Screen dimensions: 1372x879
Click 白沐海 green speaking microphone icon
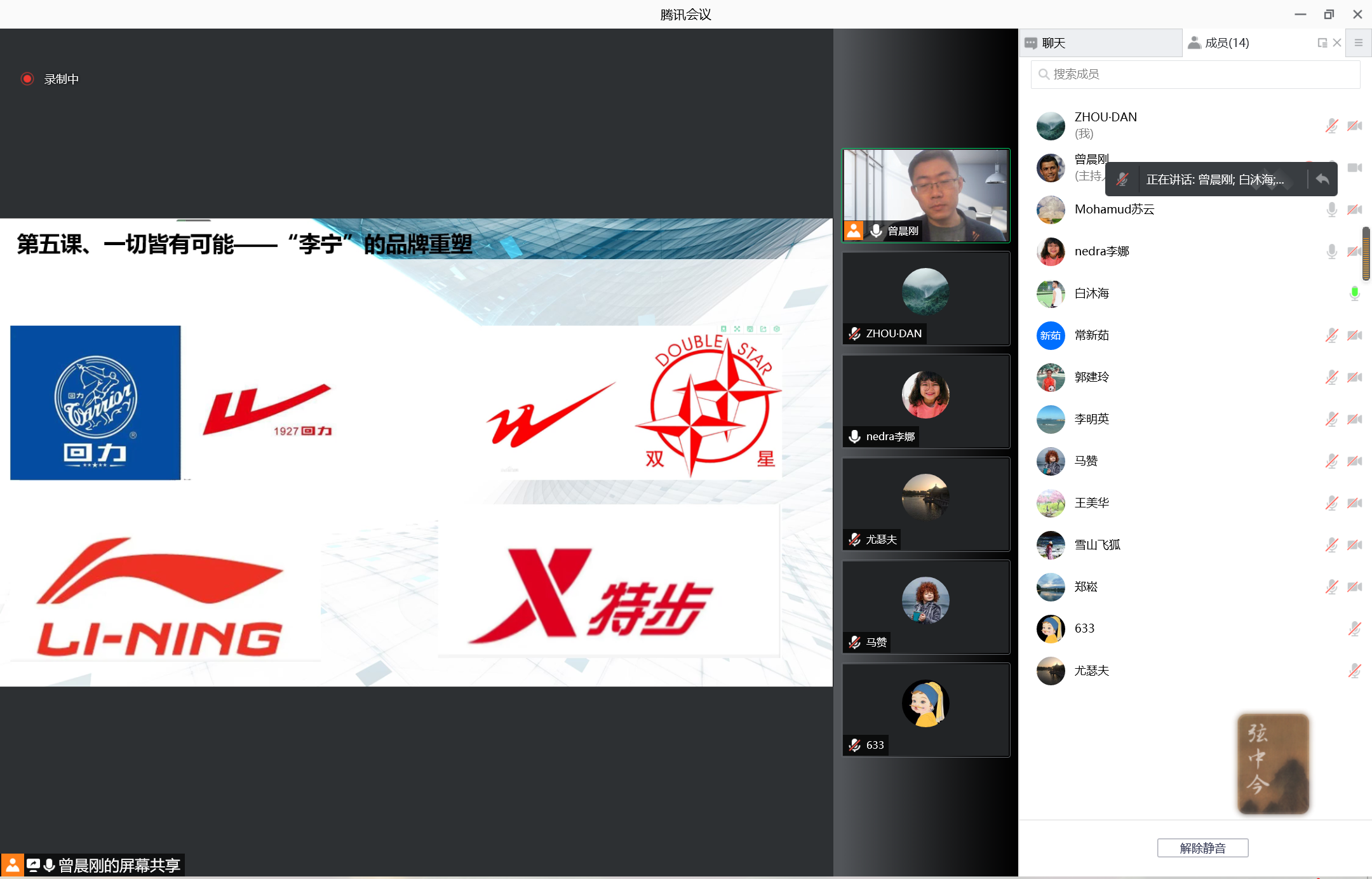pyautogui.click(x=1355, y=293)
